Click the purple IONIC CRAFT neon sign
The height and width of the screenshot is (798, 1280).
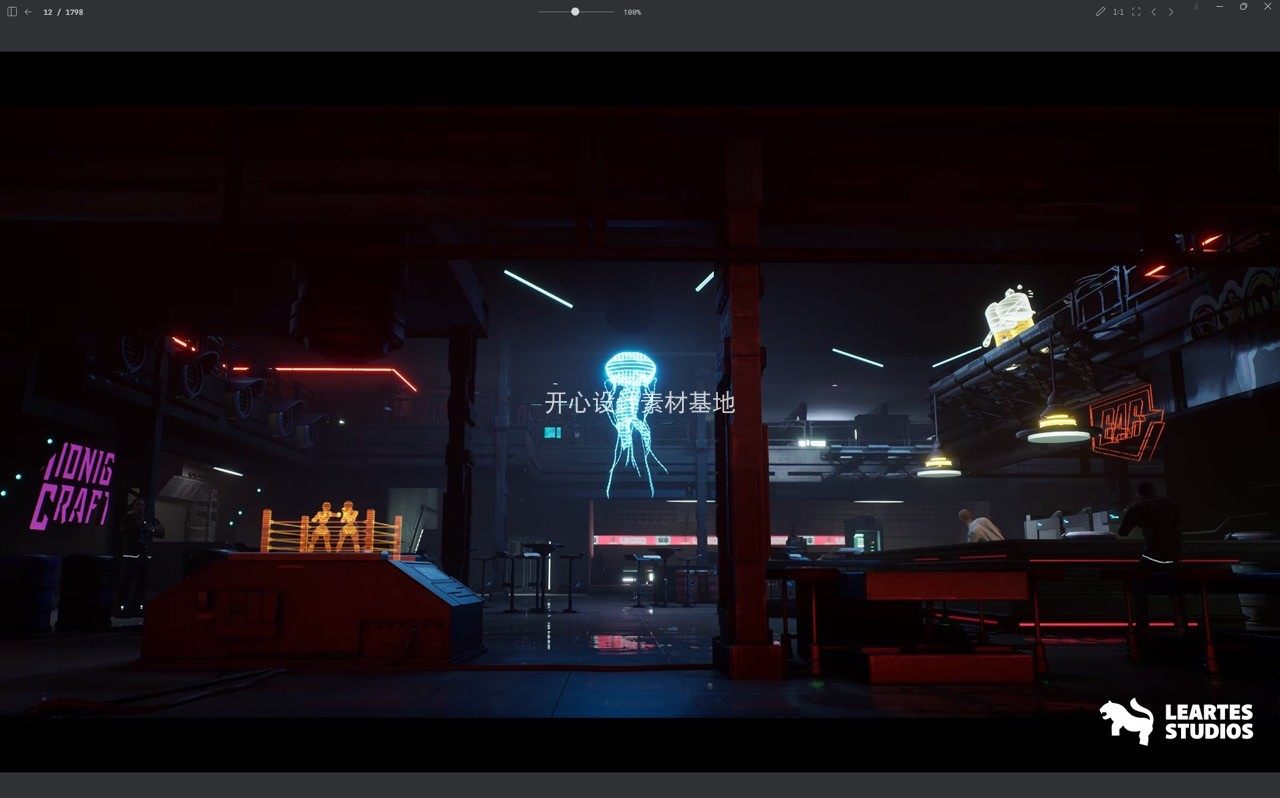tap(73, 485)
